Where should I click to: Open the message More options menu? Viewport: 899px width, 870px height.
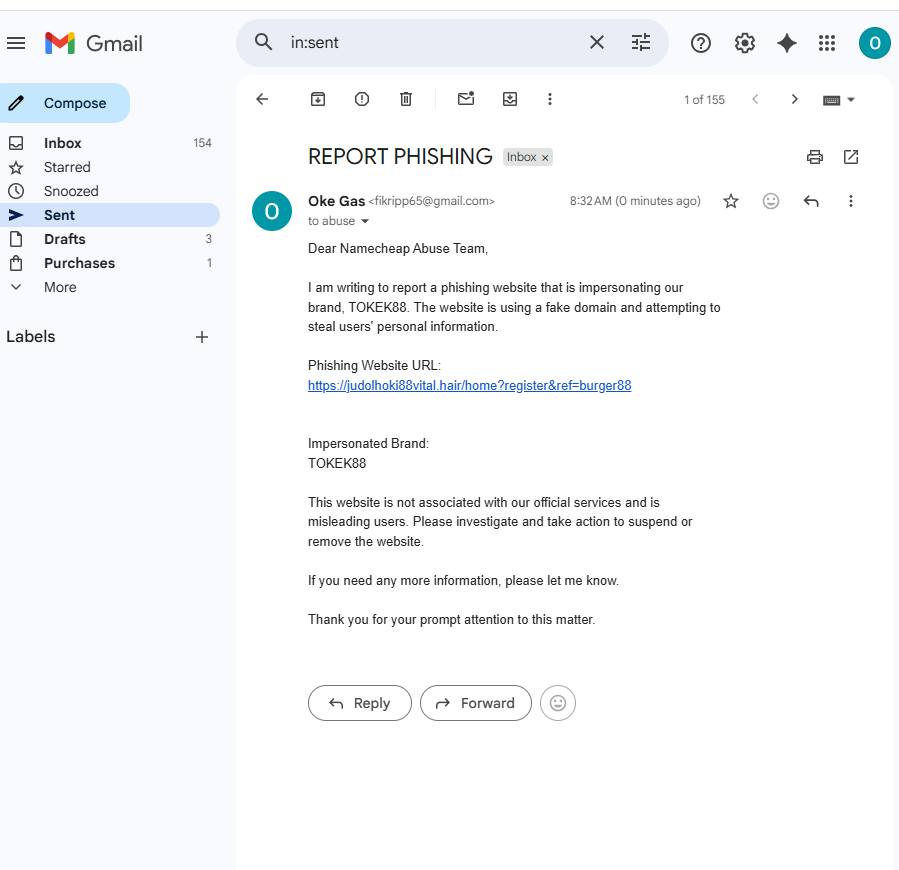(x=851, y=201)
